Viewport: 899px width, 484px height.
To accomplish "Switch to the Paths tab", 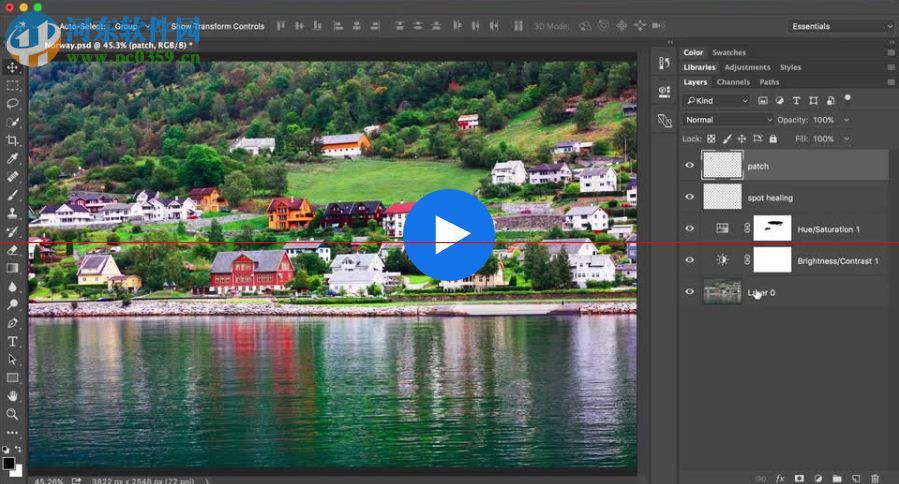I will (x=769, y=82).
